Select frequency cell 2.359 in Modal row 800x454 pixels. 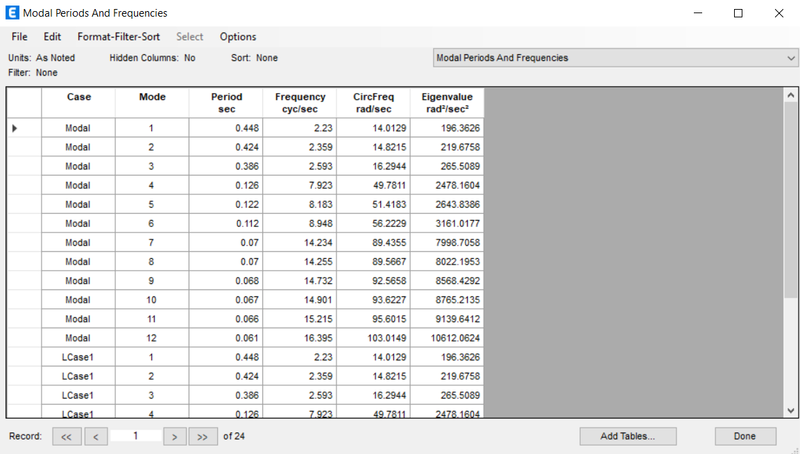coord(300,147)
